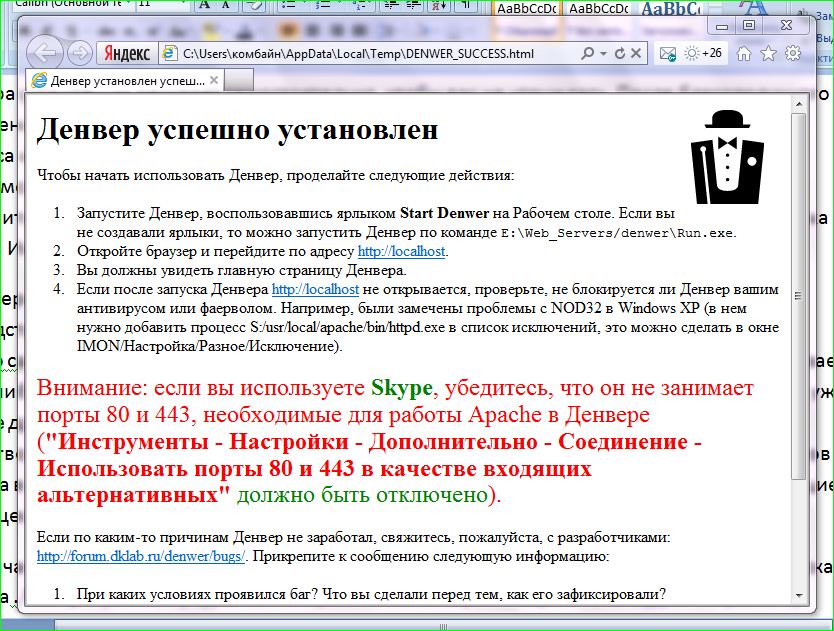The width and height of the screenshot is (834, 631).
Task: Click the heading 'Денвер успешно установлен'
Action: 238,129
